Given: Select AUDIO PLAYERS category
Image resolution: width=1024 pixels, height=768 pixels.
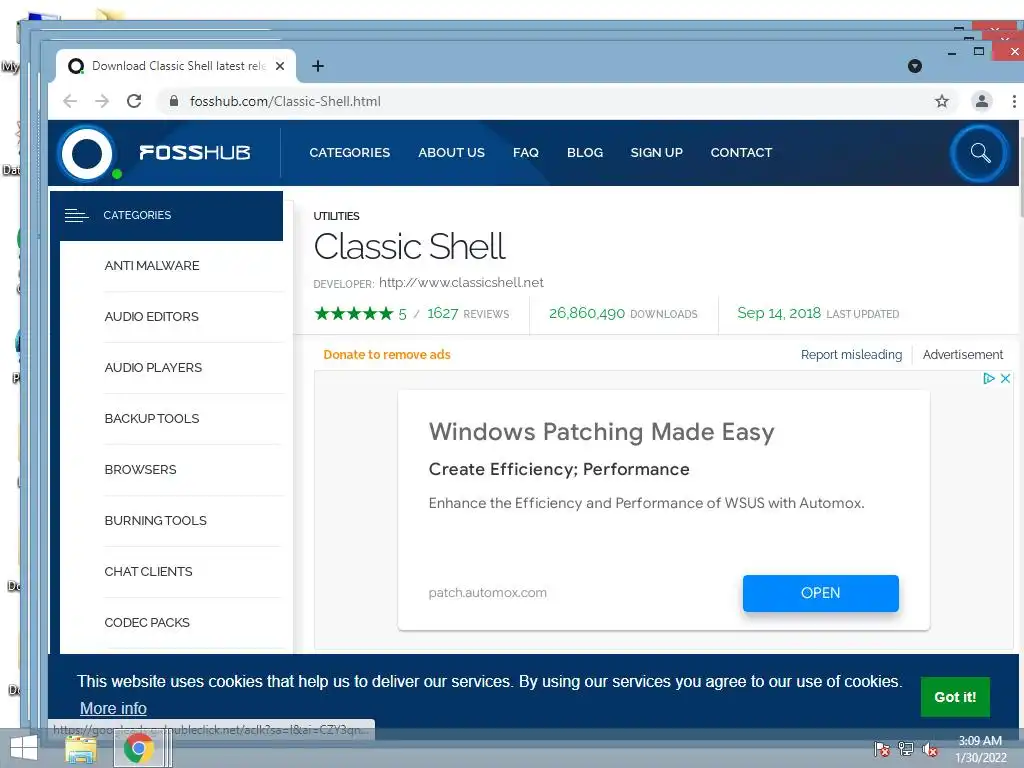Looking at the screenshot, I should pyautogui.click(x=153, y=368).
